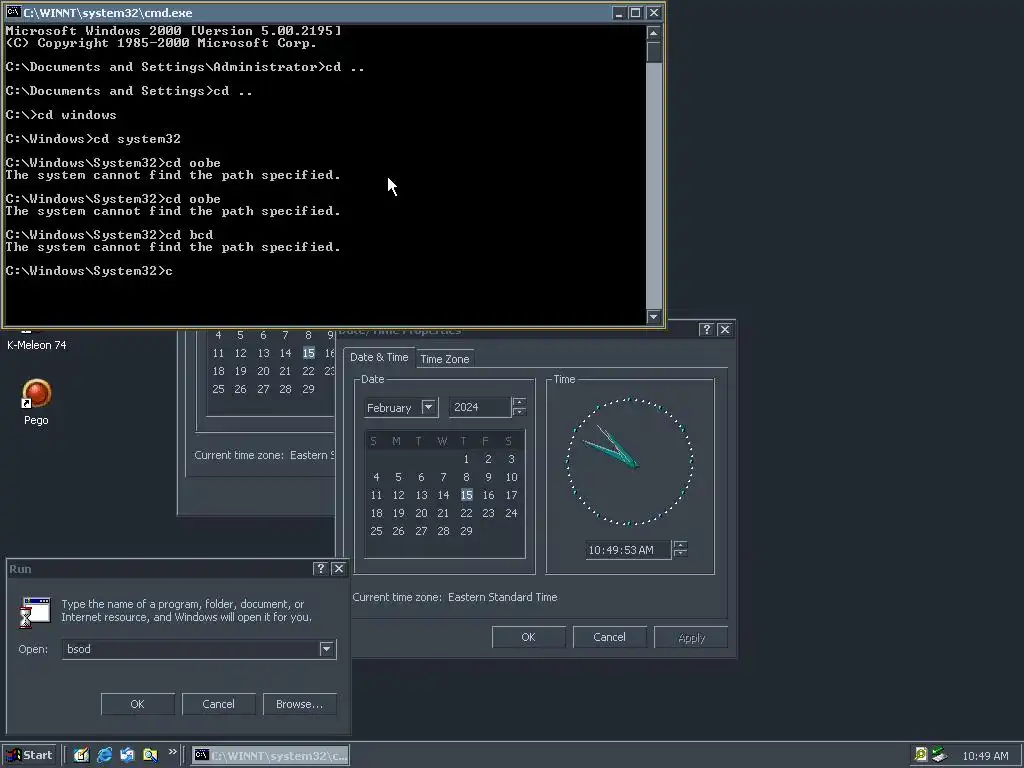Viewport: 1024px width, 768px height.
Task: Select day 19 in the background calendar
Action: pyautogui.click(x=240, y=371)
